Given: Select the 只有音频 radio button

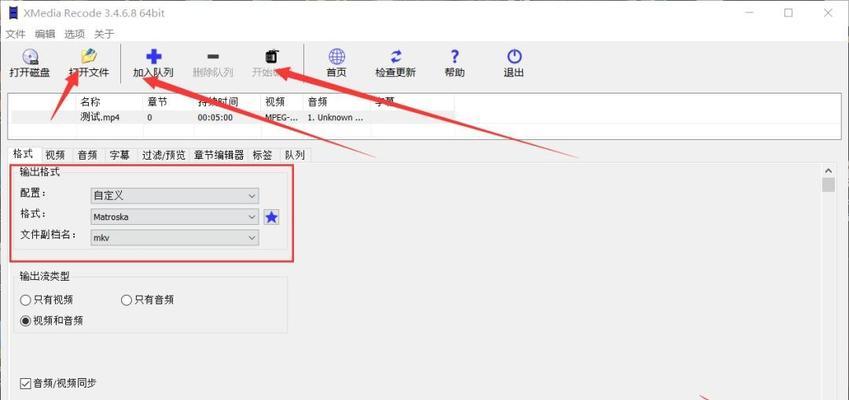Looking at the screenshot, I should click(x=126, y=300).
